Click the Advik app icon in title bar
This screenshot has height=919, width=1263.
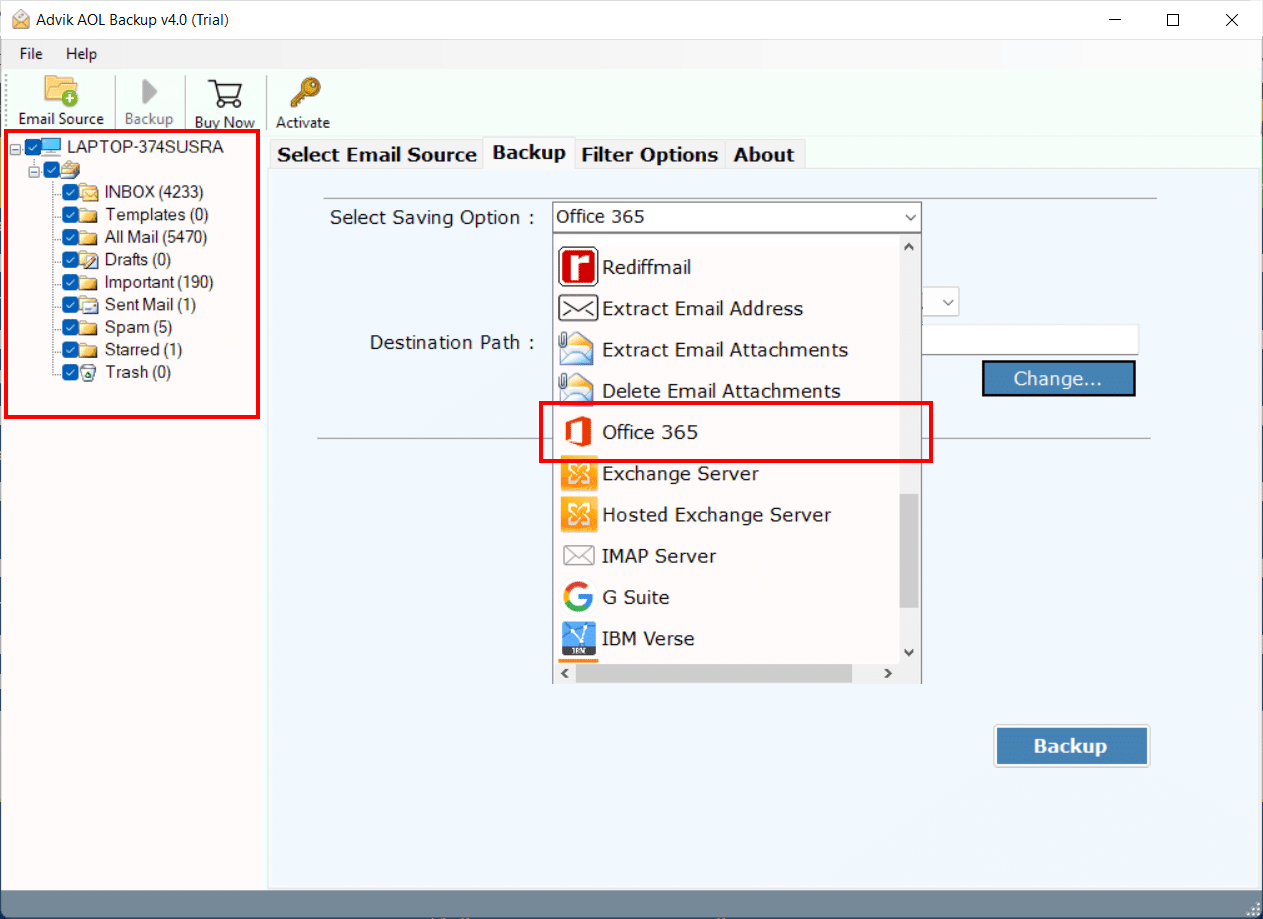click(x=20, y=20)
